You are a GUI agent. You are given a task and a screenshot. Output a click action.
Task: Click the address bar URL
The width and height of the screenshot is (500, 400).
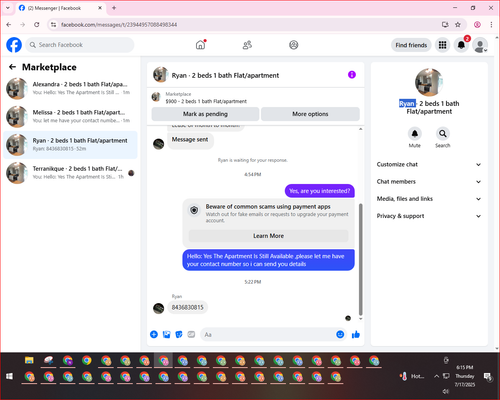click(x=119, y=25)
